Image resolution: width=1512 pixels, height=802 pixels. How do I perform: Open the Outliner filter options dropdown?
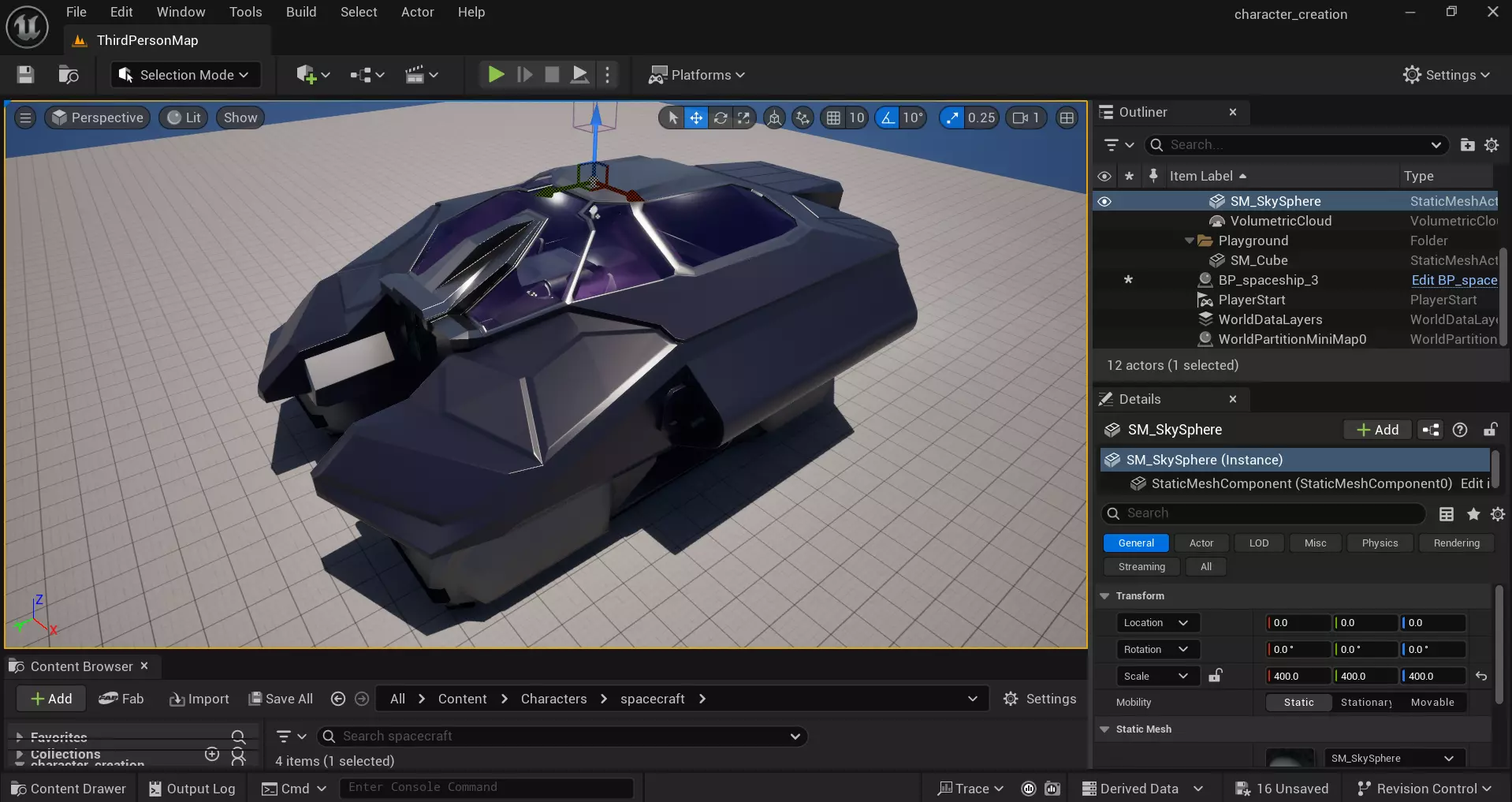tap(1119, 145)
